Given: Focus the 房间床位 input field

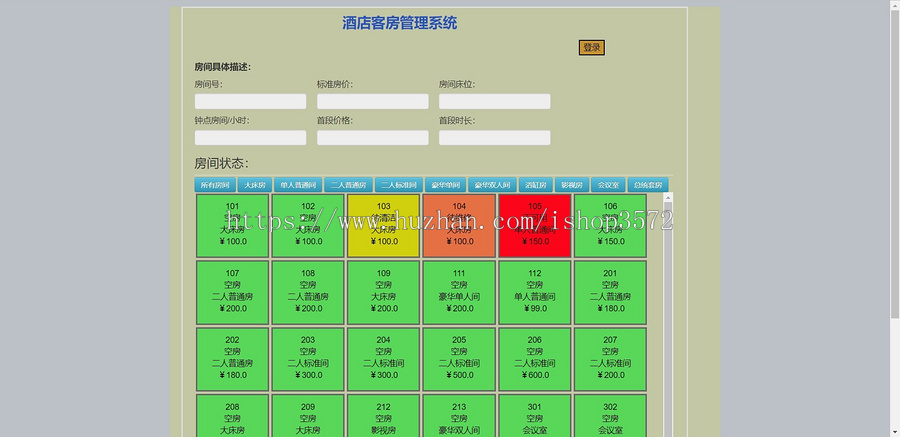Looking at the screenshot, I should click(x=495, y=102).
